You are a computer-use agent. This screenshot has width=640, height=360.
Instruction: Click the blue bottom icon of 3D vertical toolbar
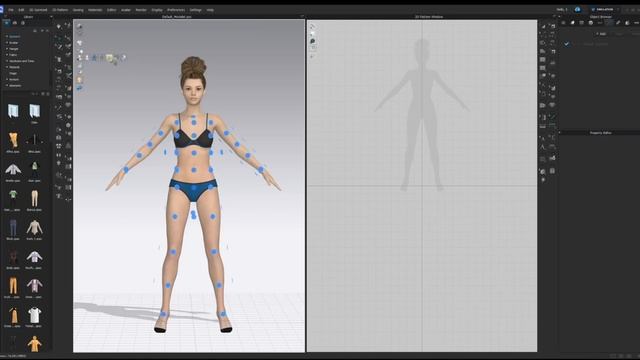click(79, 87)
